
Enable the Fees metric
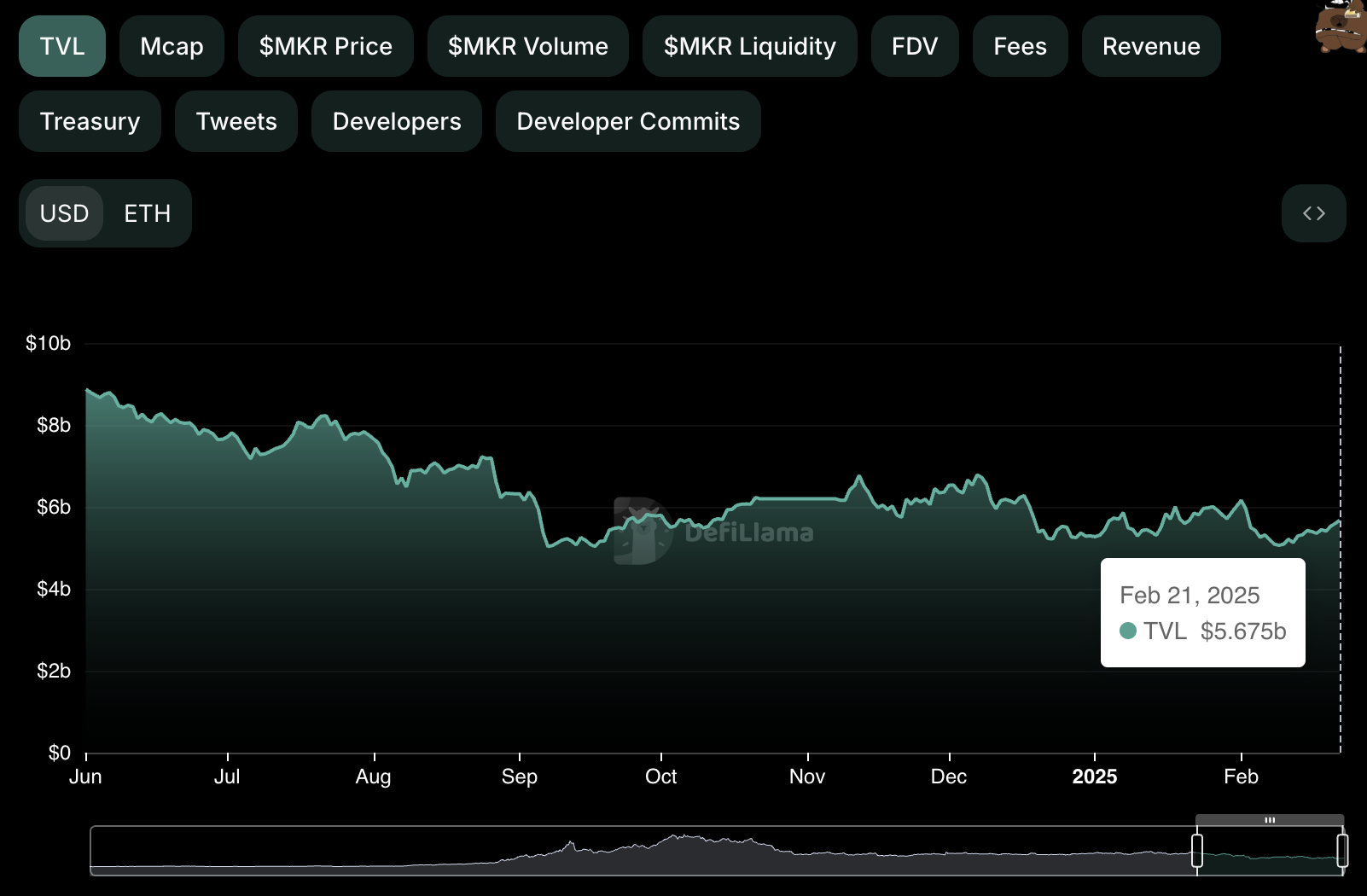(1020, 46)
